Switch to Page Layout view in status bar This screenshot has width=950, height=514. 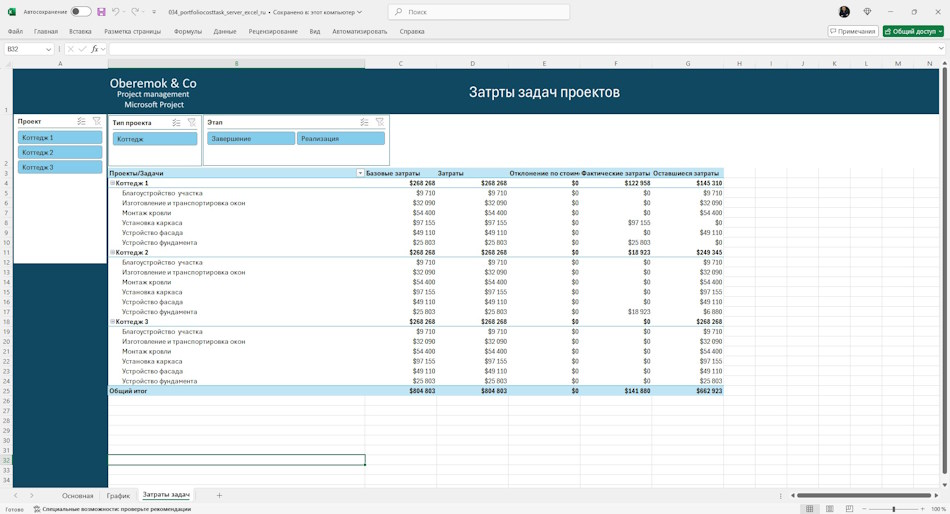point(829,509)
